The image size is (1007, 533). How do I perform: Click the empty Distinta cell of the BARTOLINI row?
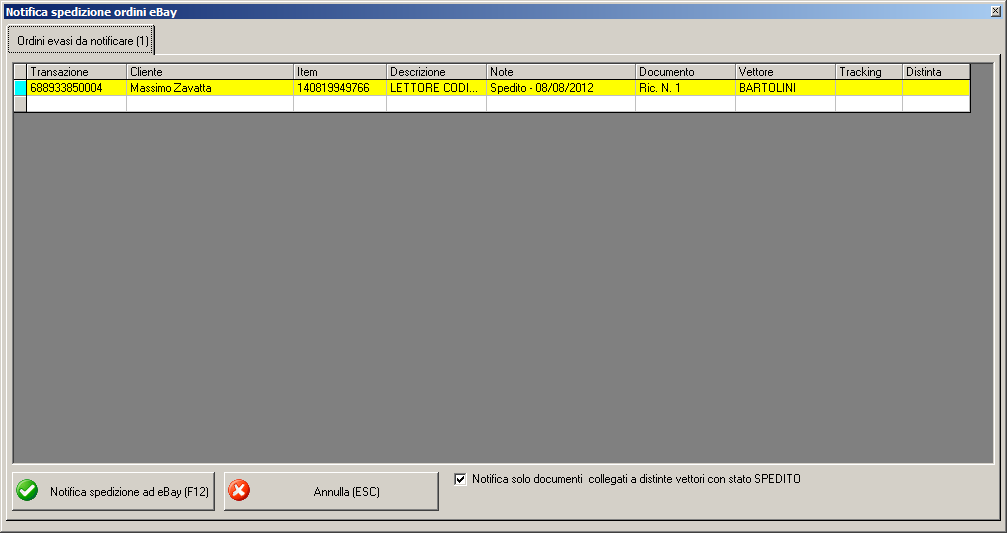click(x=936, y=88)
